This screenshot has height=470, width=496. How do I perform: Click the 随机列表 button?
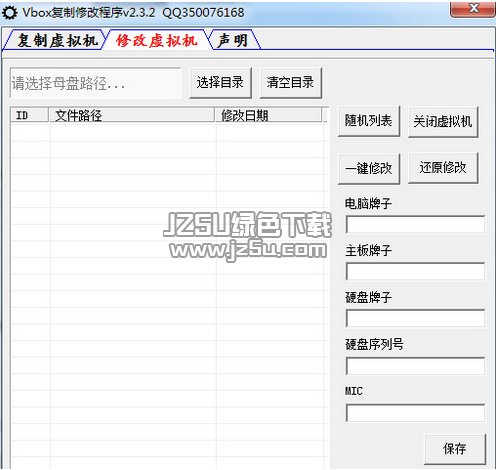[369, 121]
